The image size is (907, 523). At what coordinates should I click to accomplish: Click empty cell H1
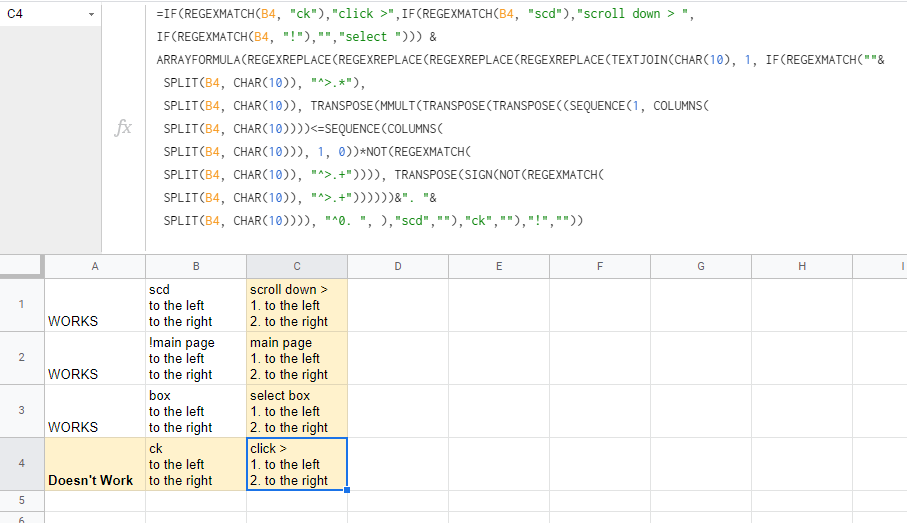click(802, 305)
